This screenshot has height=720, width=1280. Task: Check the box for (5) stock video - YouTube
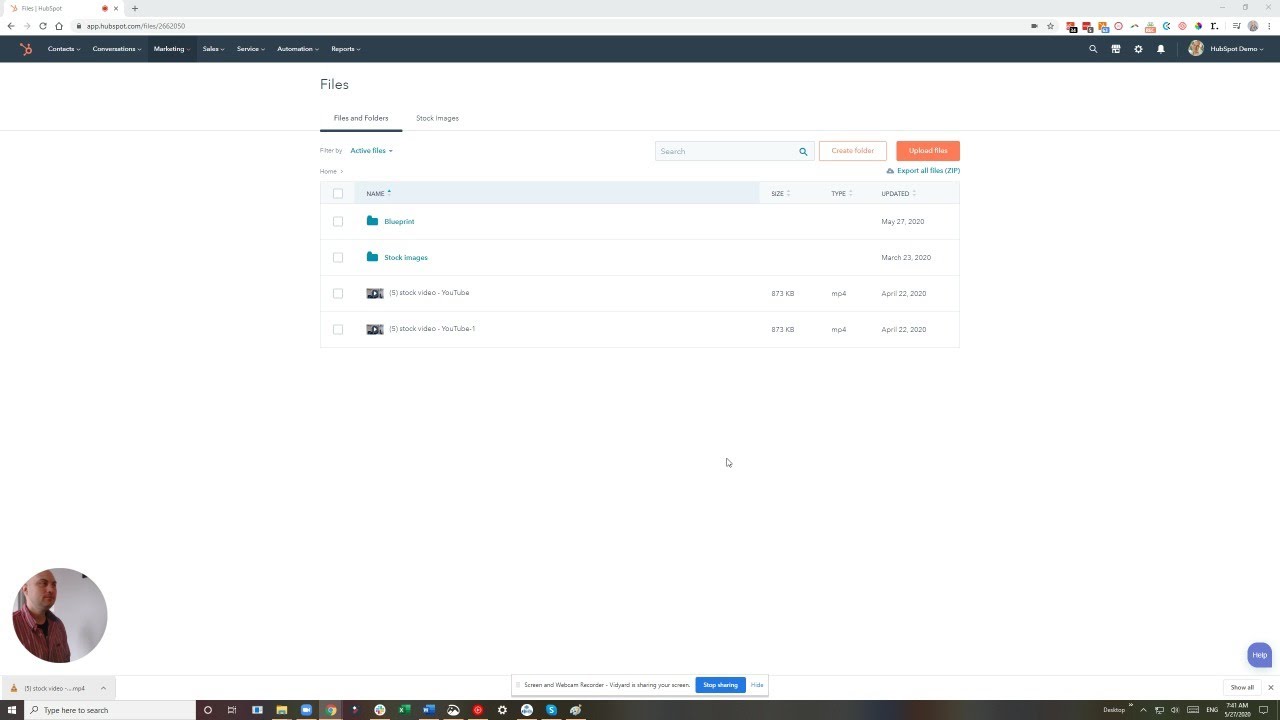(338, 293)
